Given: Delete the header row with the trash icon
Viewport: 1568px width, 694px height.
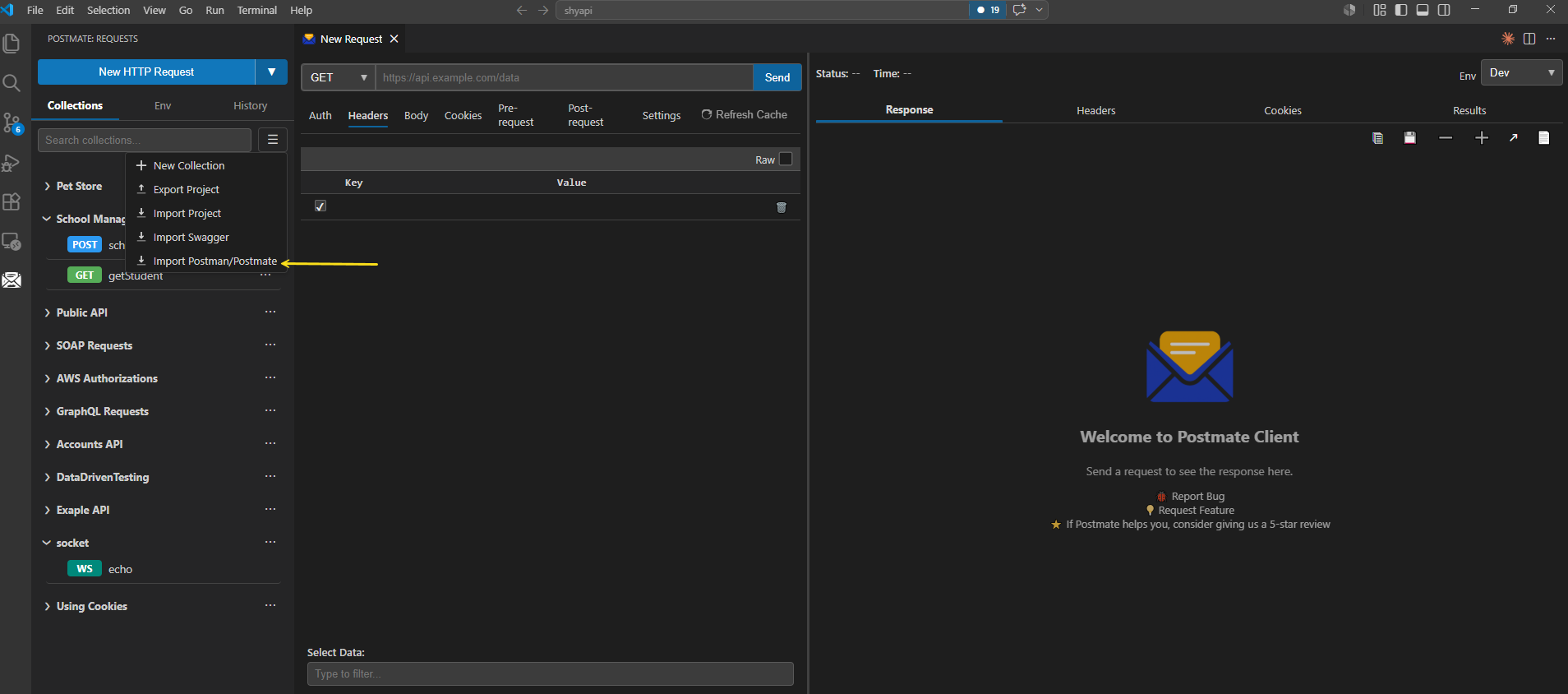Looking at the screenshot, I should (782, 207).
